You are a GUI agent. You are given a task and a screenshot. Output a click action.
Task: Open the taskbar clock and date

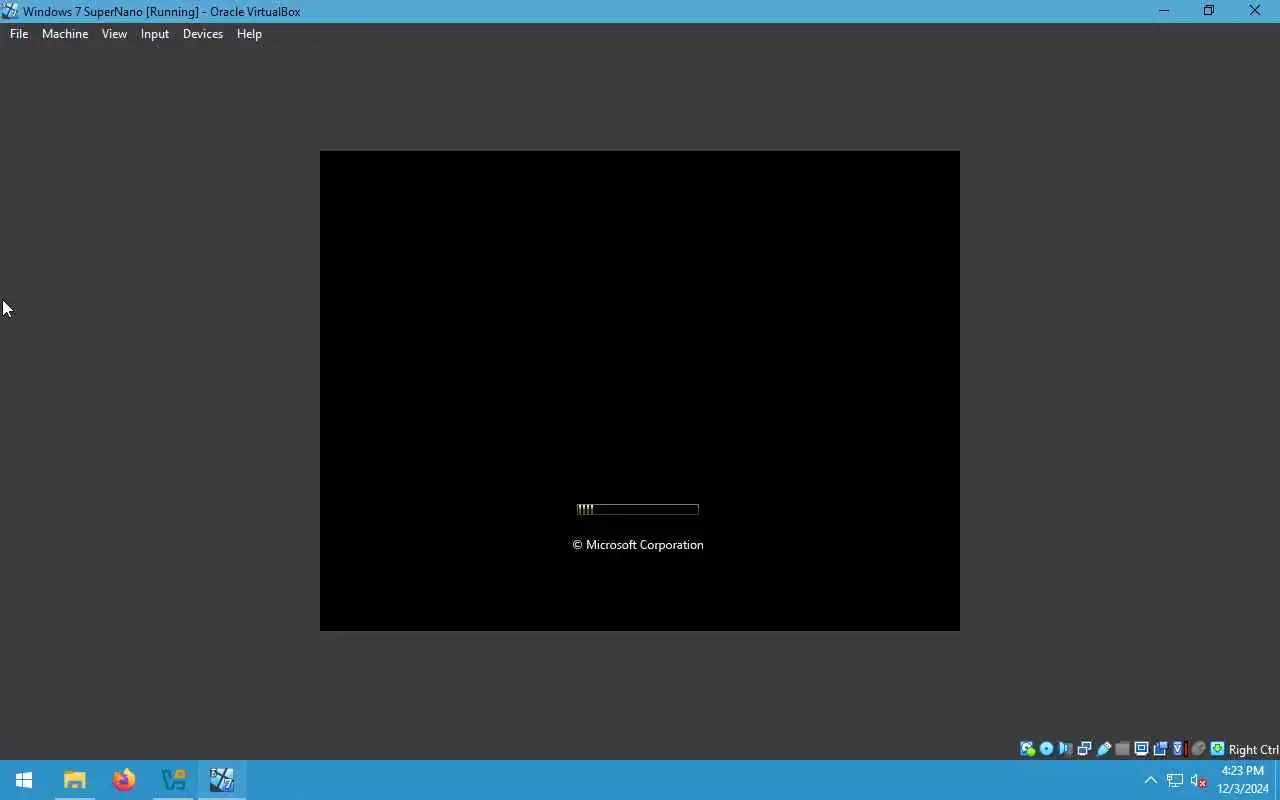[x=1243, y=780]
